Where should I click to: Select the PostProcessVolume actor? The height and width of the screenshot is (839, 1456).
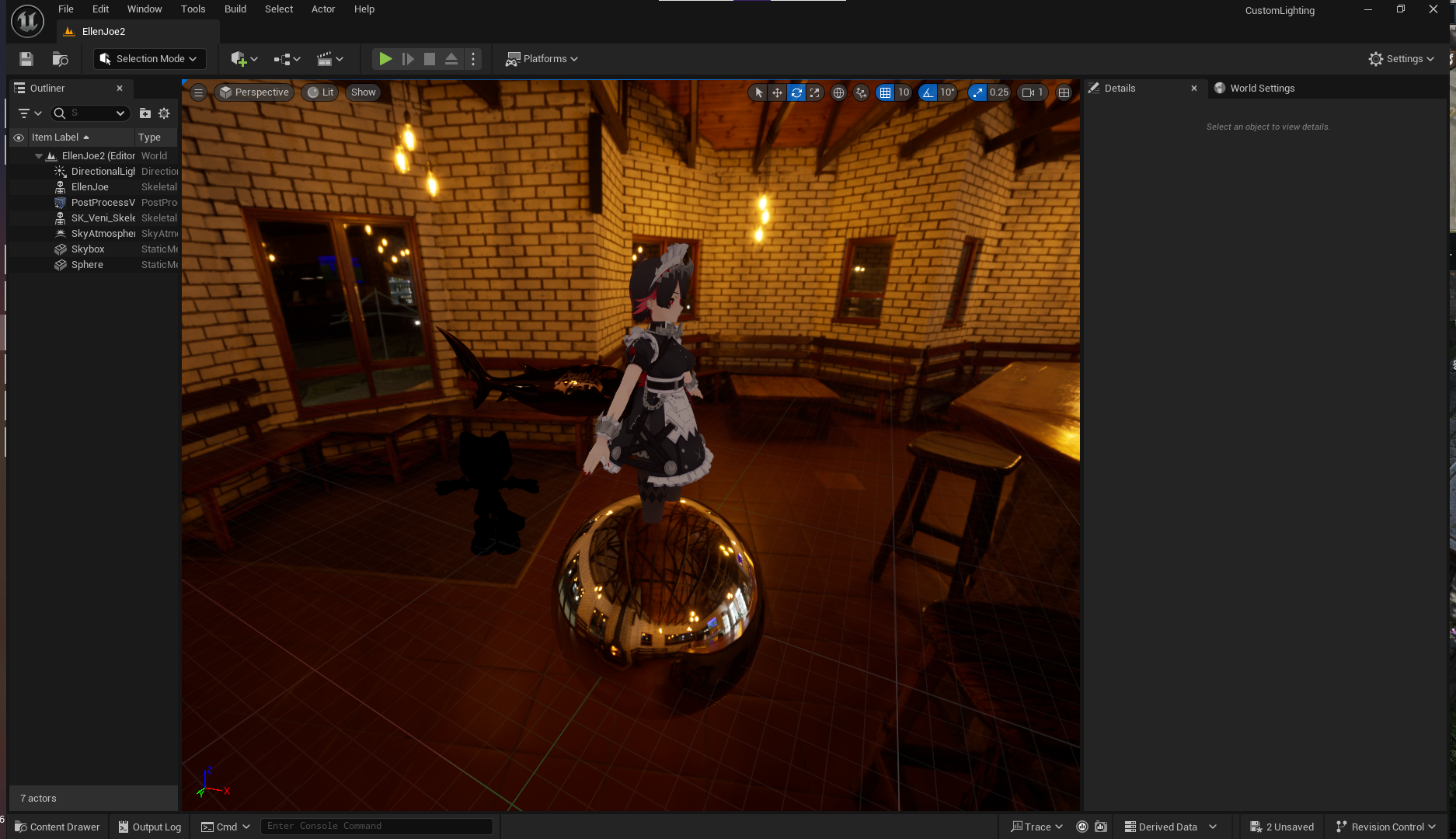click(x=93, y=203)
